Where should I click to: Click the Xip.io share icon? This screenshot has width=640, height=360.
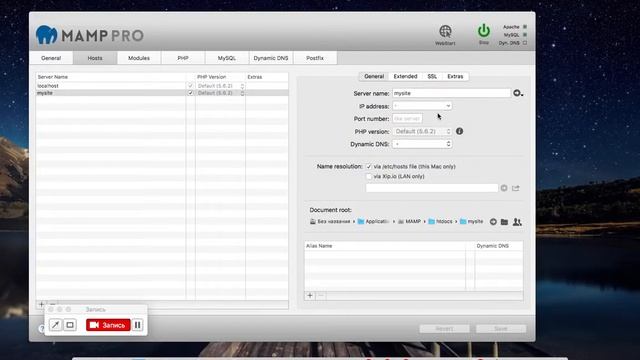(x=516, y=188)
